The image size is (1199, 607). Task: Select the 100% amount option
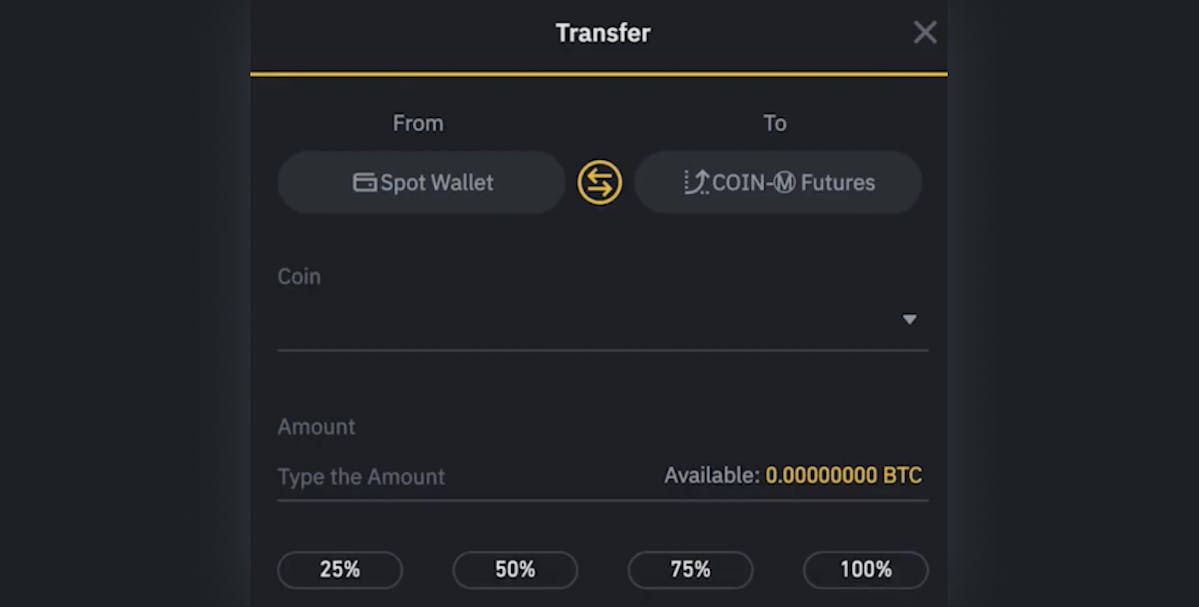pos(866,570)
